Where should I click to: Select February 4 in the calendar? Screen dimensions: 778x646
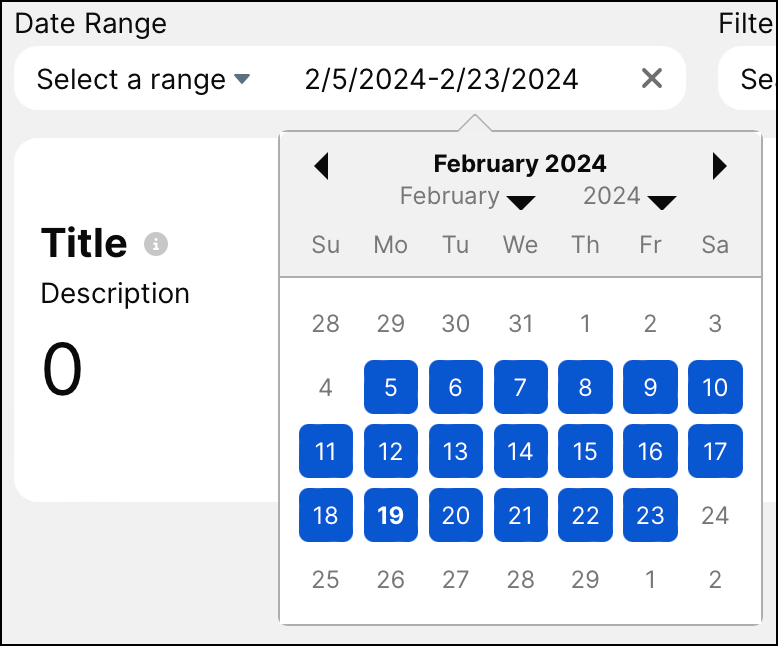click(326, 387)
